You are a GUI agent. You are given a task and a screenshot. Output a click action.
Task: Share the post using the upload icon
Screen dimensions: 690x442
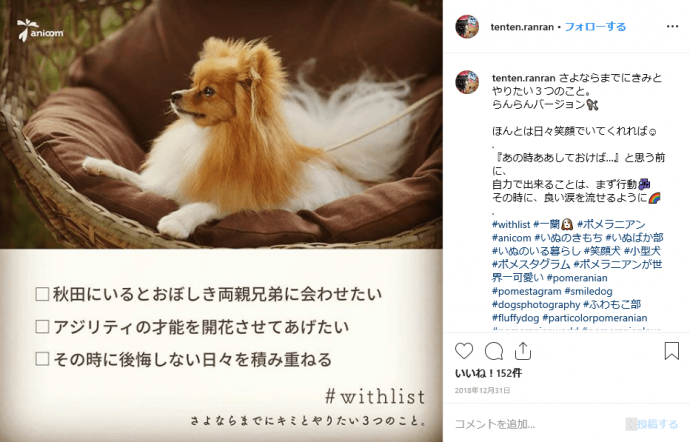[x=523, y=351]
